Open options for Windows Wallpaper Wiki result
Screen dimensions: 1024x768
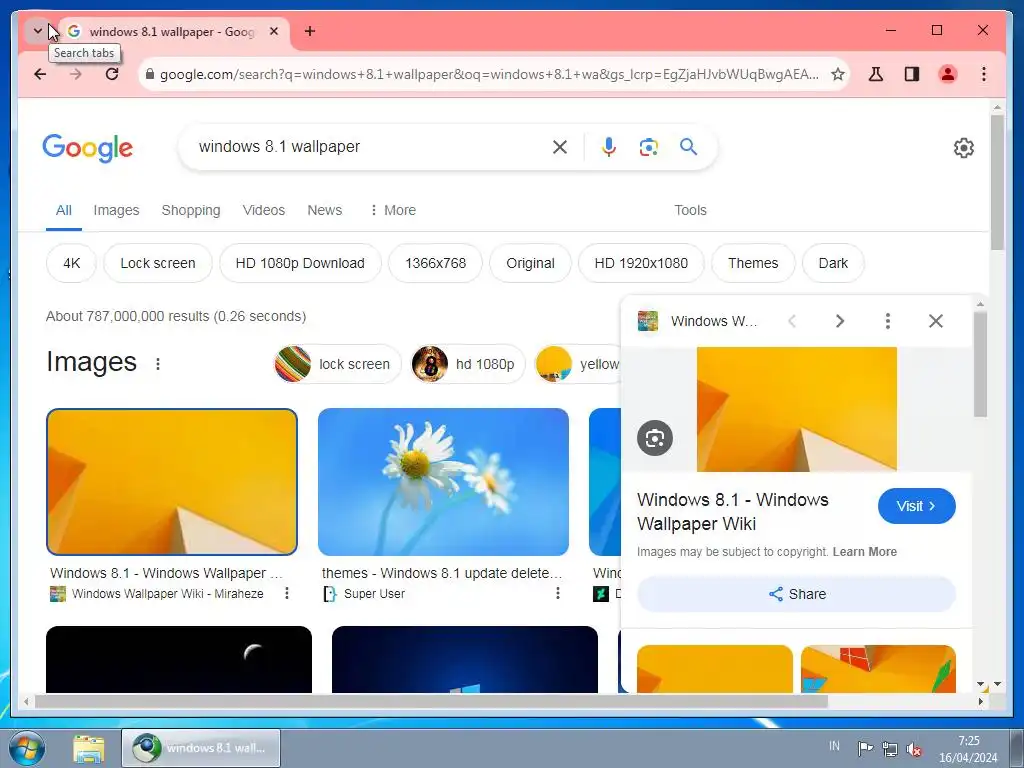pyautogui.click(x=287, y=593)
